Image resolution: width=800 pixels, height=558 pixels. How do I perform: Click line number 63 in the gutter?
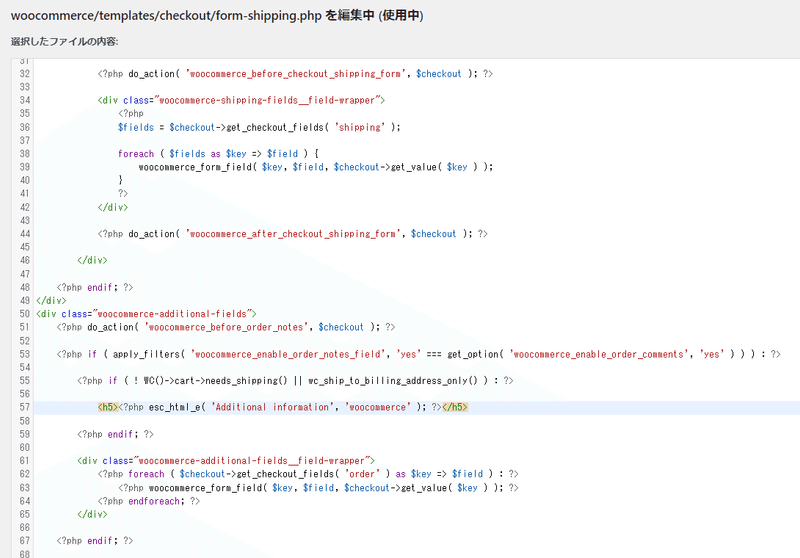tap(24, 488)
